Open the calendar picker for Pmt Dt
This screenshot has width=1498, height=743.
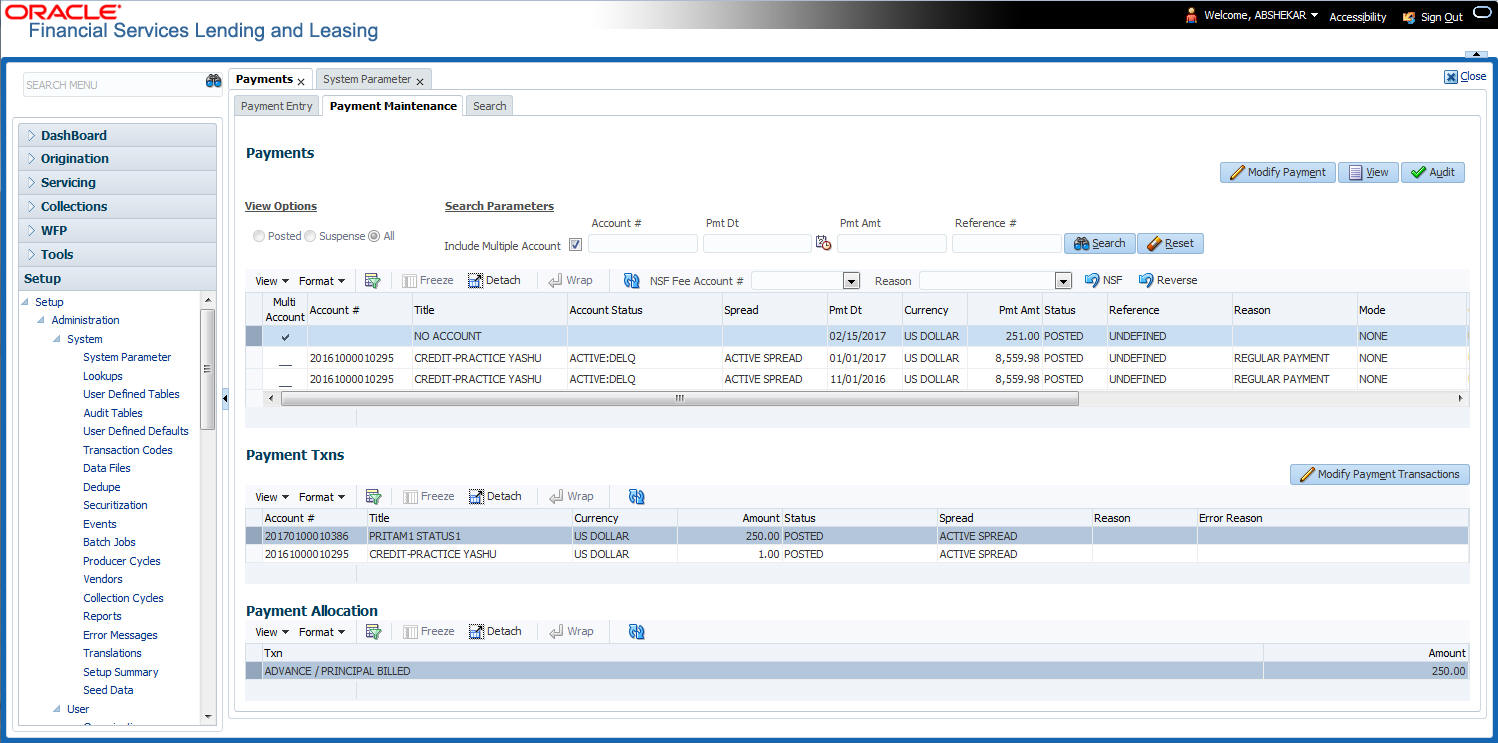pyautogui.click(x=823, y=243)
